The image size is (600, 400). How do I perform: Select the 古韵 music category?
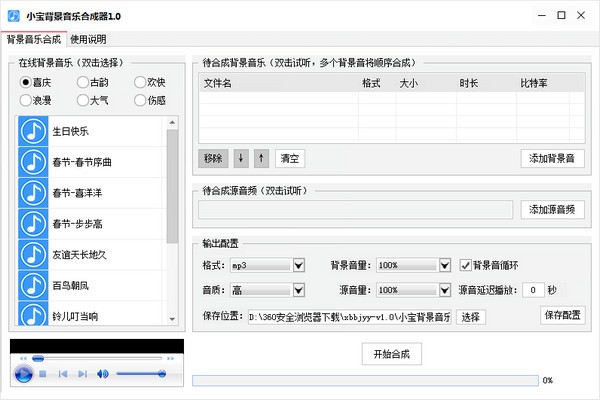(83, 82)
